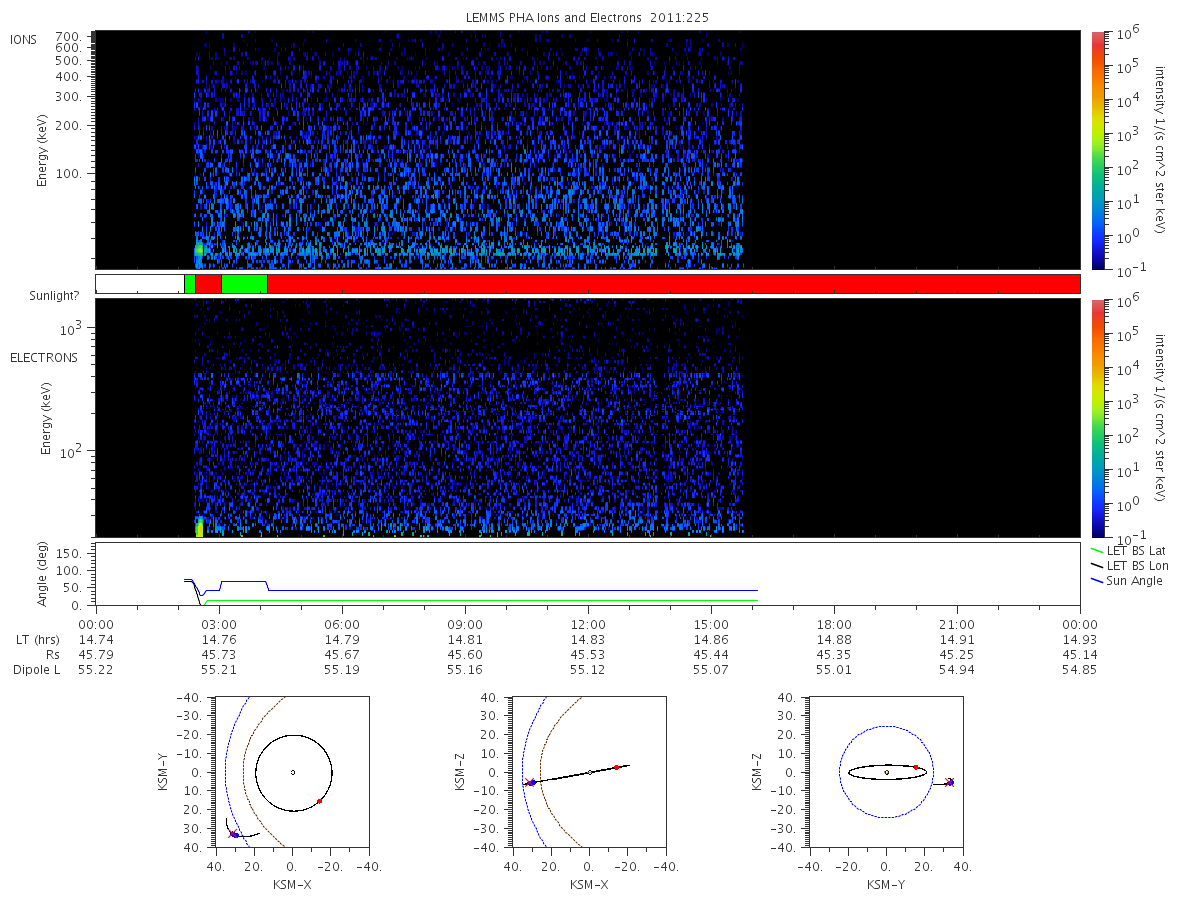Click the 03:00 time tick label
Viewport: 1200px width, 900px height.
(x=219, y=625)
